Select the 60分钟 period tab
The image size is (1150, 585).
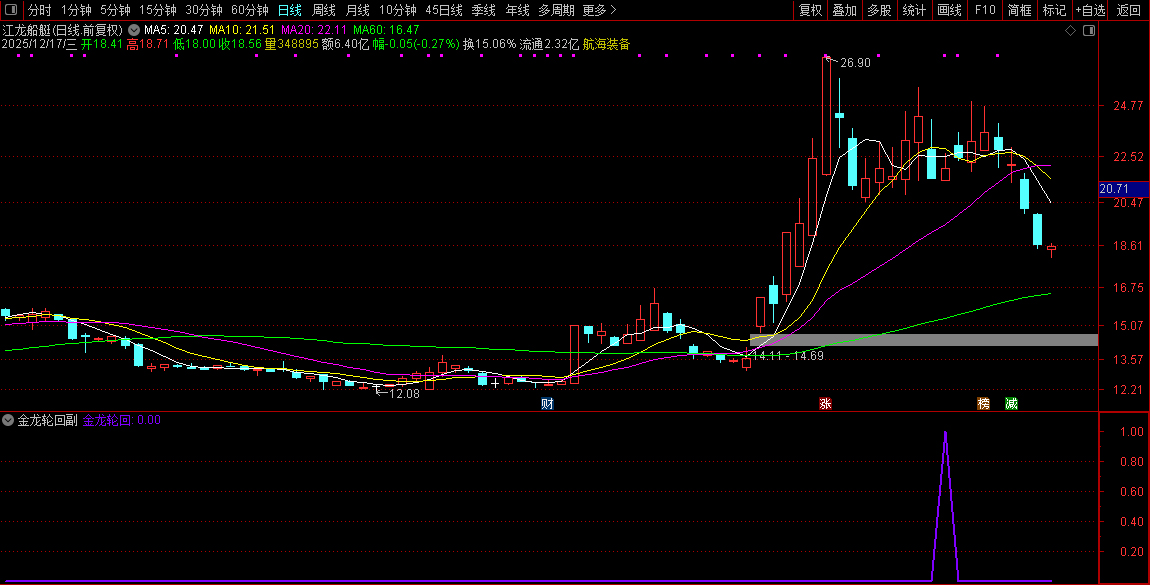pyautogui.click(x=249, y=10)
